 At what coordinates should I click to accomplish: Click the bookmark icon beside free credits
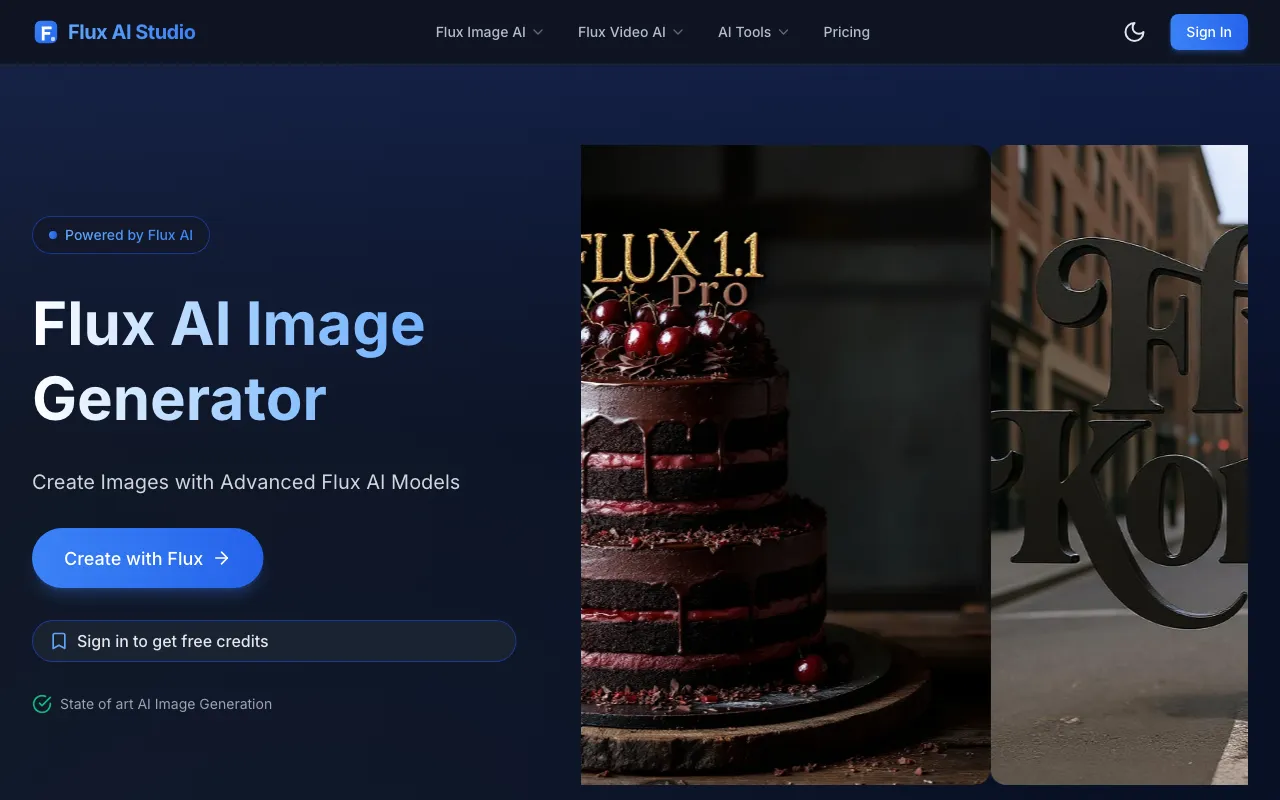[59, 641]
